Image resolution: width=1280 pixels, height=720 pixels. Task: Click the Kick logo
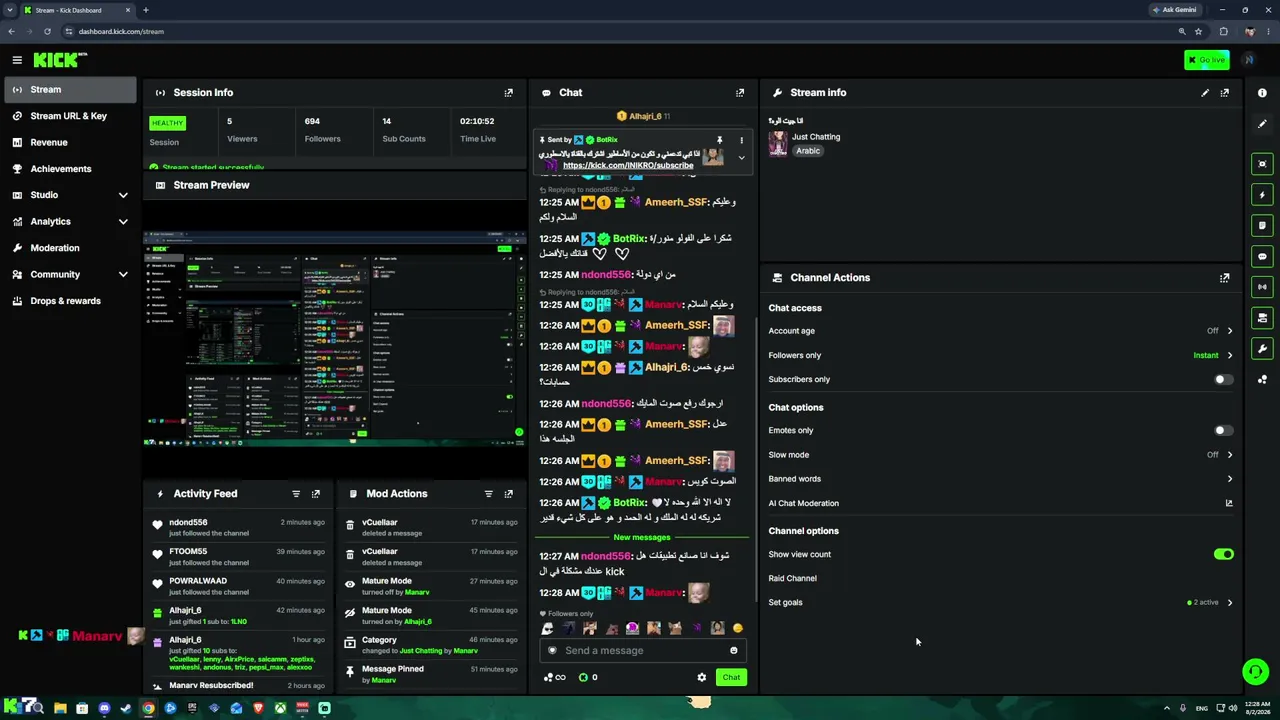click(60, 60)
